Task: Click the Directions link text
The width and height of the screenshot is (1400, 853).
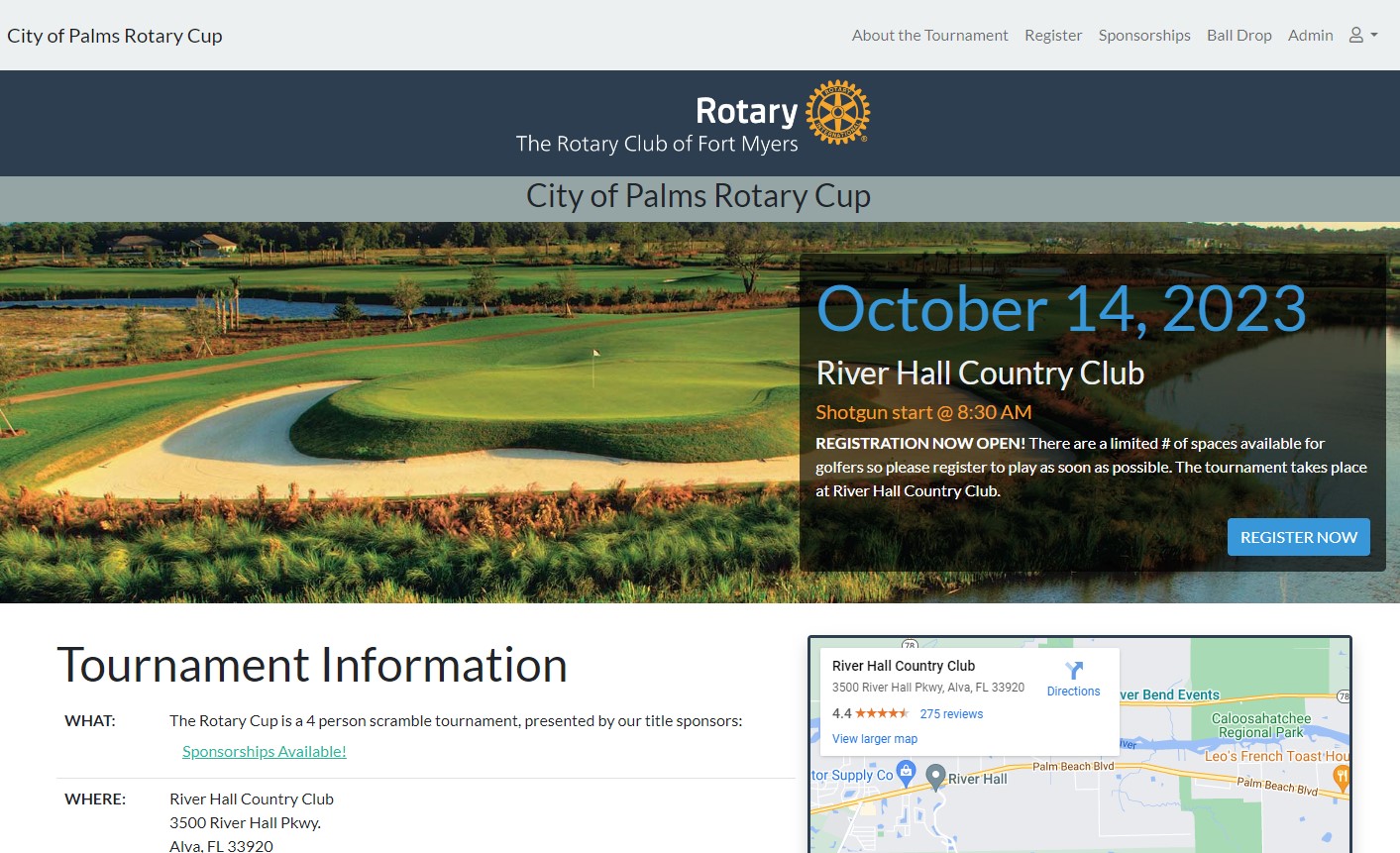Action: [x=1074, y=692]
